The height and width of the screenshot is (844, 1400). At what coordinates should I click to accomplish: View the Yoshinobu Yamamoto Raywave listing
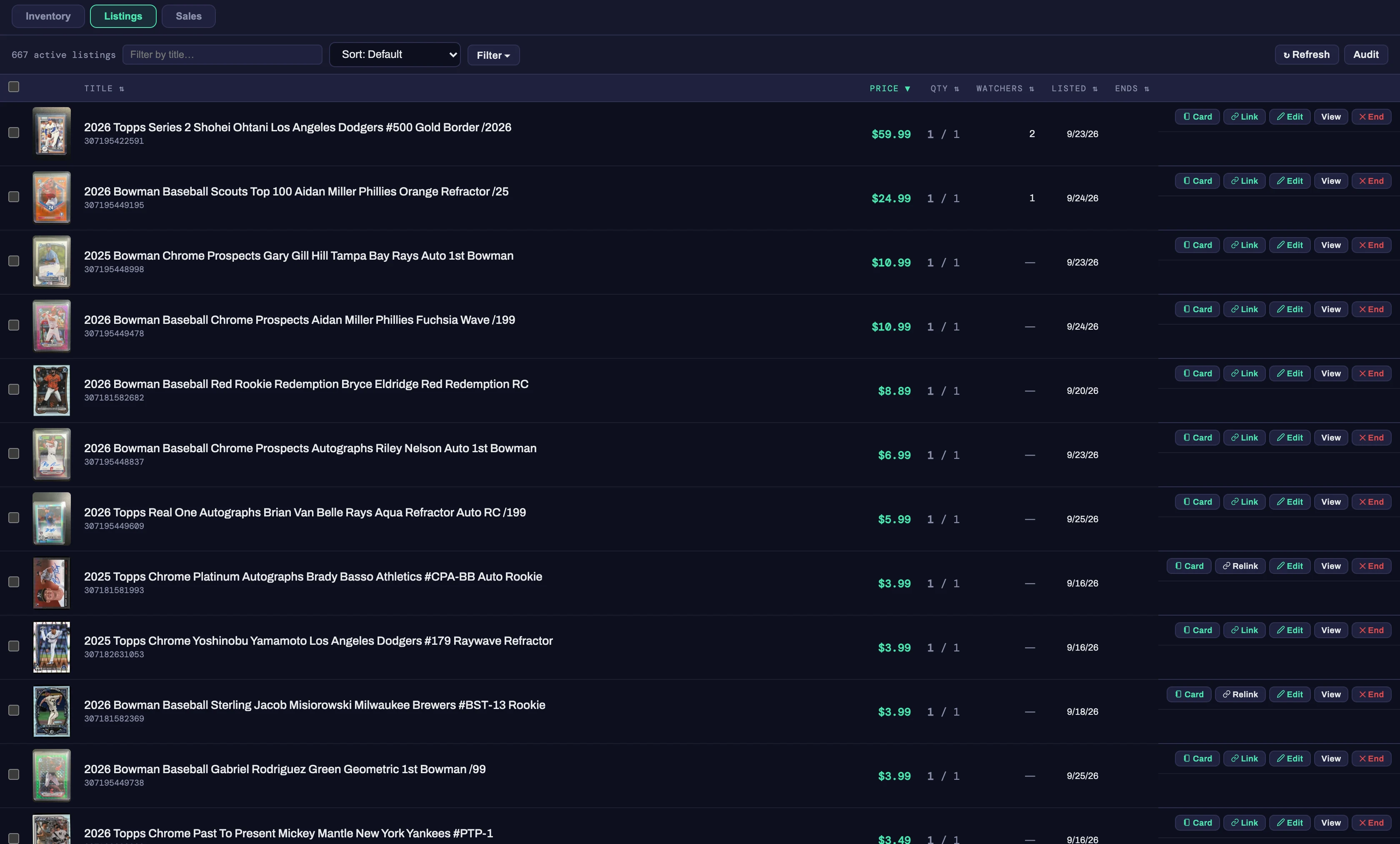click(1331, 630)
